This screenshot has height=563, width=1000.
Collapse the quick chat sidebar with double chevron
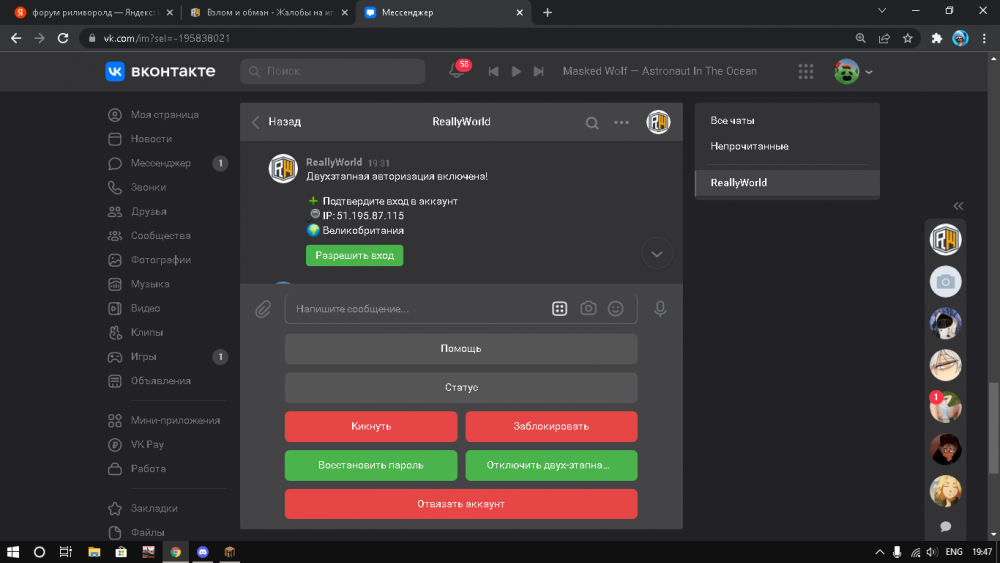click(958, 206)
